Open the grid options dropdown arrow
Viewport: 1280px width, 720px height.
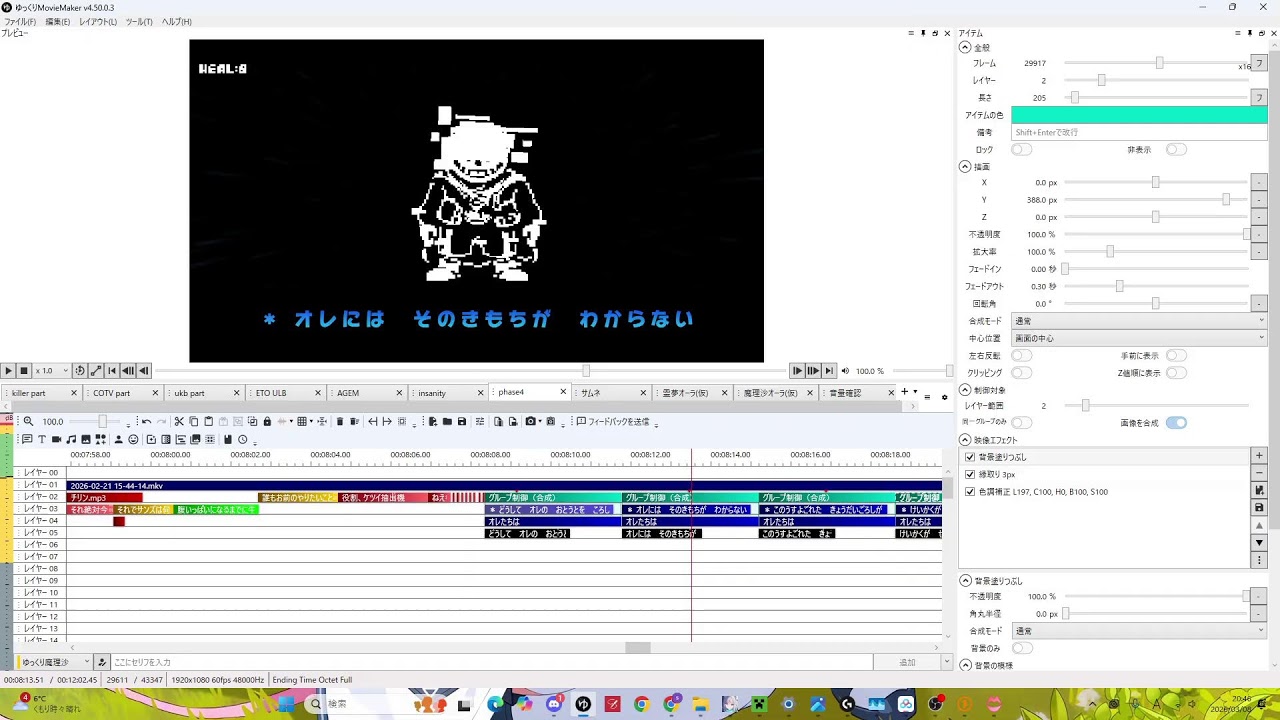[311, 421]
